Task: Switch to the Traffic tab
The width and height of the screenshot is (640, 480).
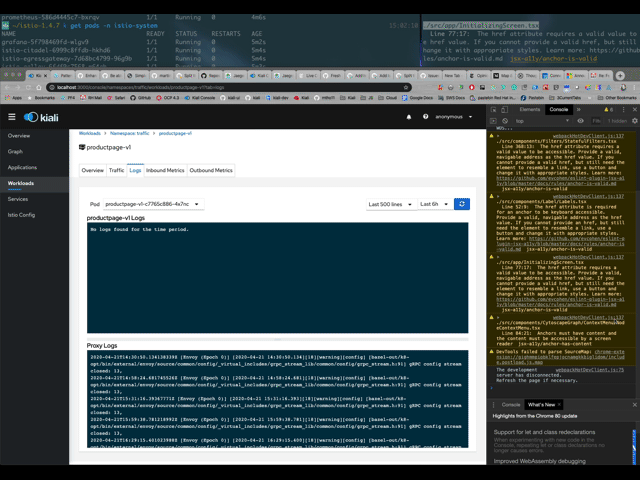Action: tap(116, 170)
